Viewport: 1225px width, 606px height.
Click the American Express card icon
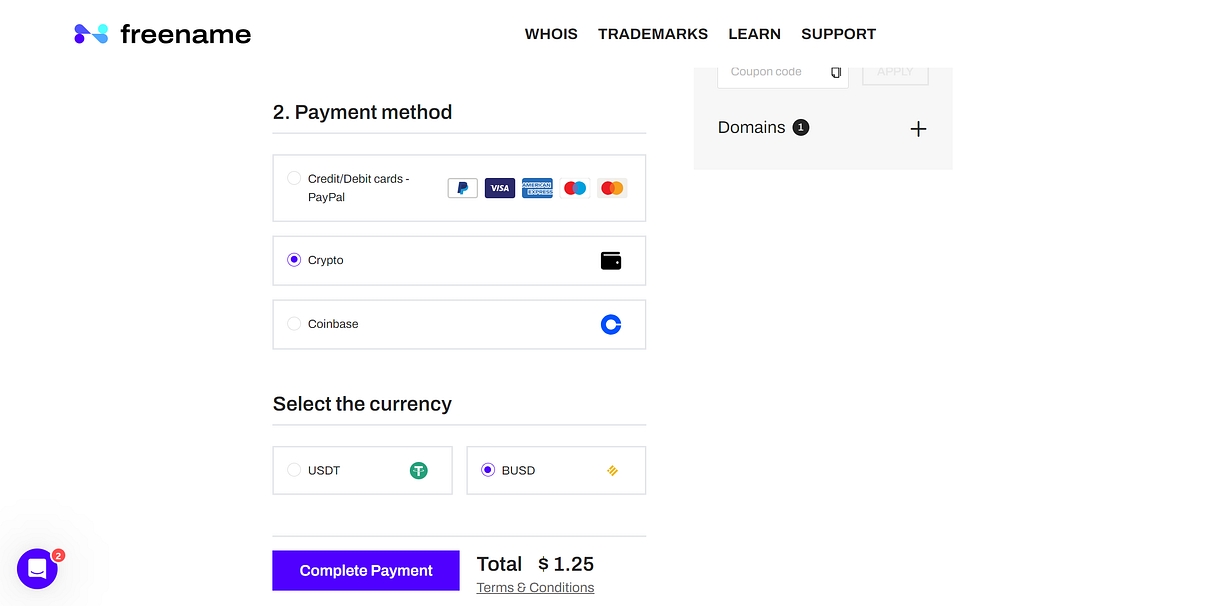point(537,188)
